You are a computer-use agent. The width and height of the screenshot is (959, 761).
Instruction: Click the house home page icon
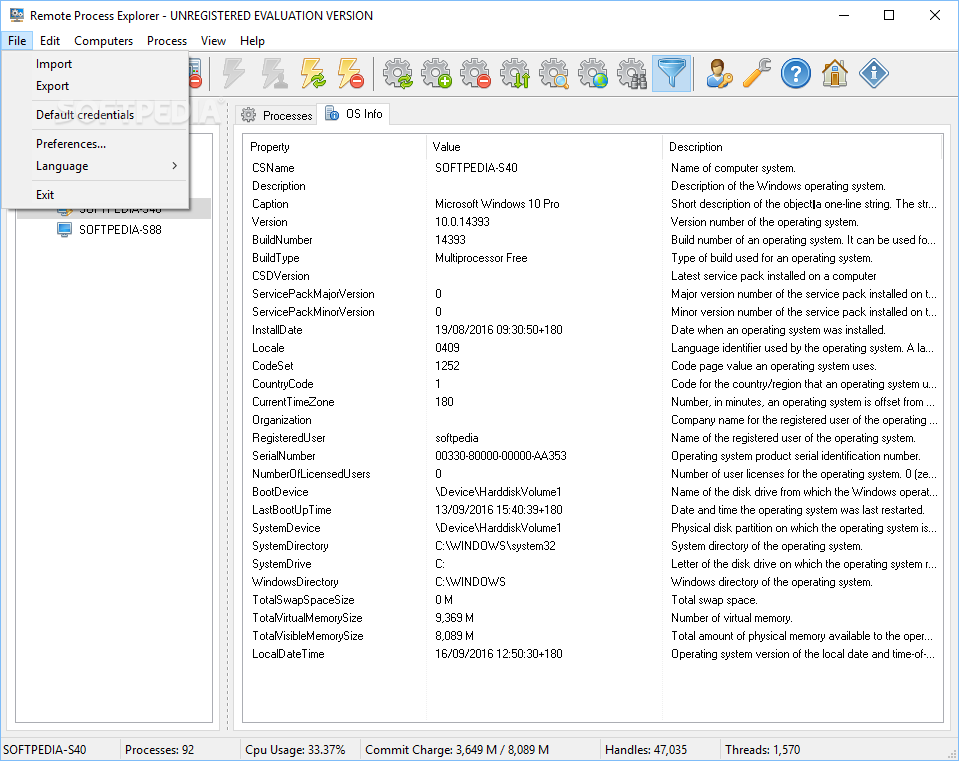(835, 74)
